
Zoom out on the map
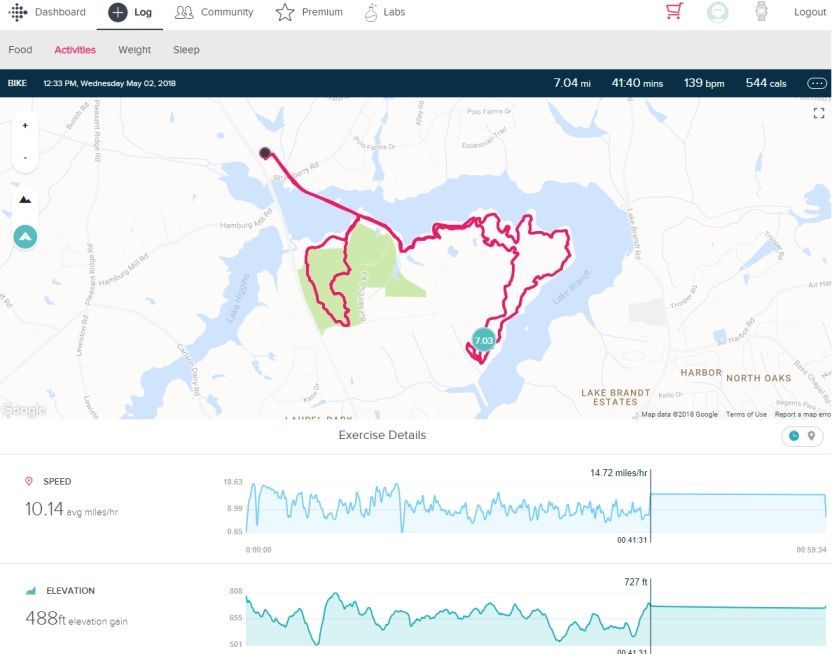(25, 158)
